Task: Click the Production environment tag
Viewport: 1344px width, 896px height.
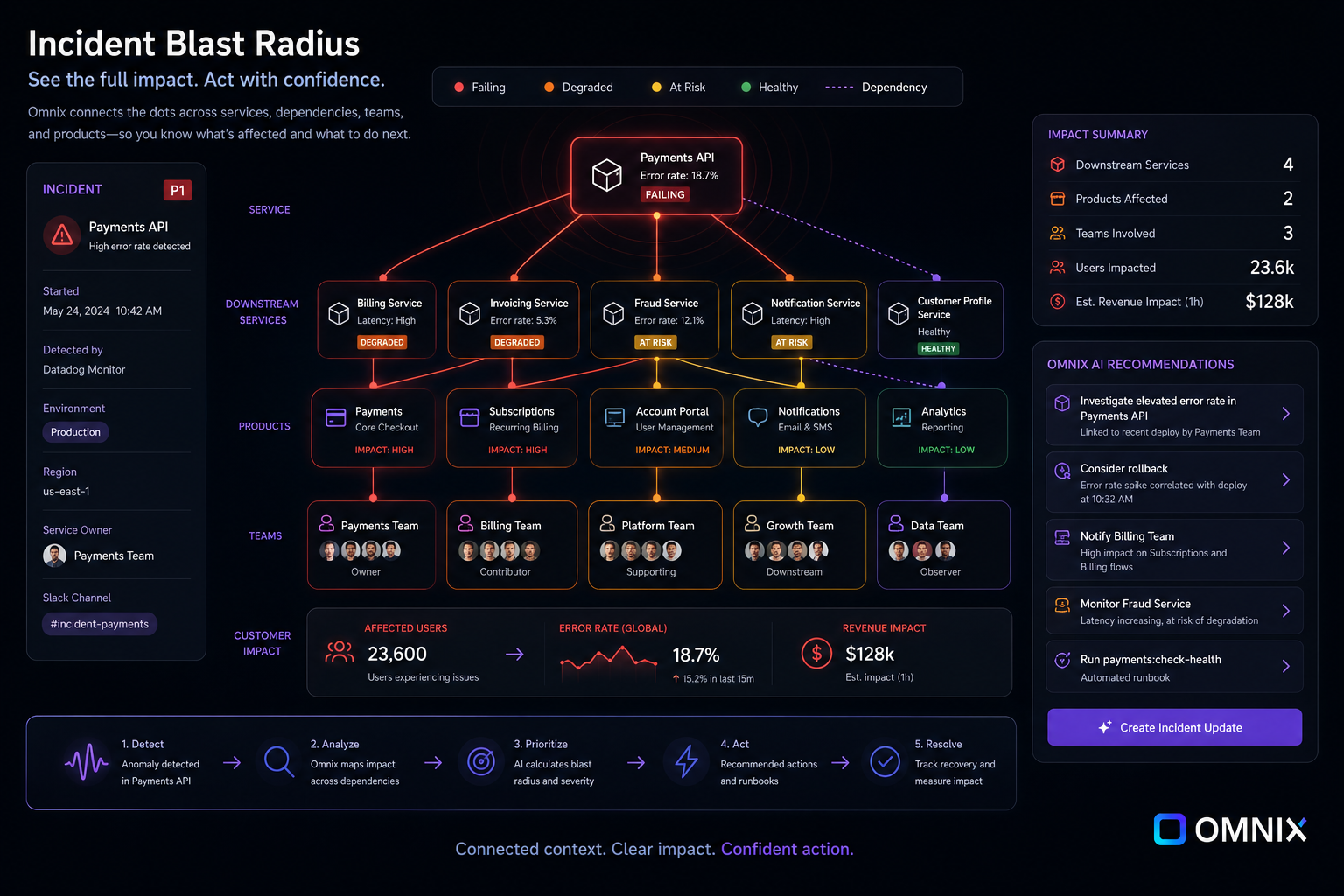Action: pos(75,432)
